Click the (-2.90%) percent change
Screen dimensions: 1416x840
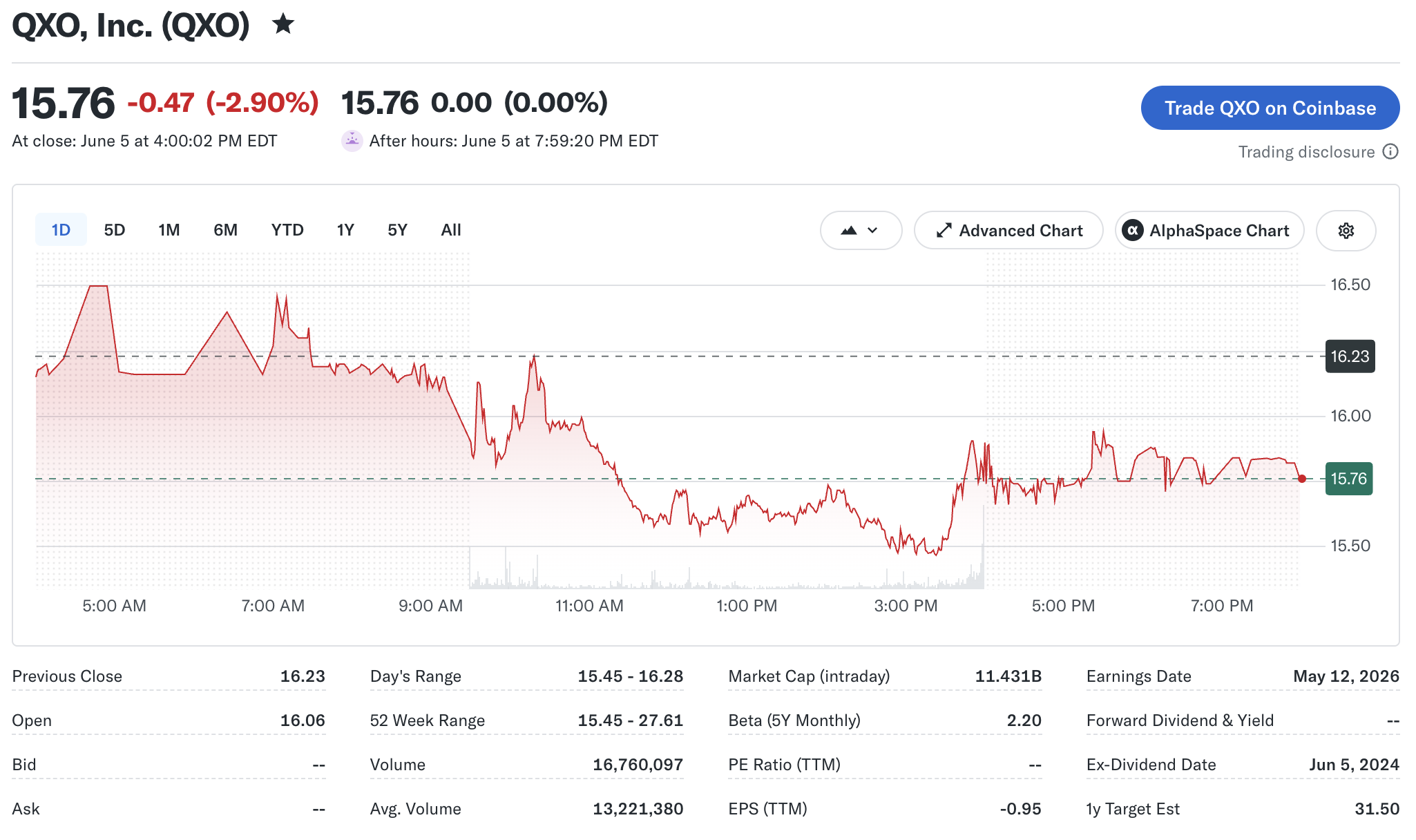(x=262, y=103)
